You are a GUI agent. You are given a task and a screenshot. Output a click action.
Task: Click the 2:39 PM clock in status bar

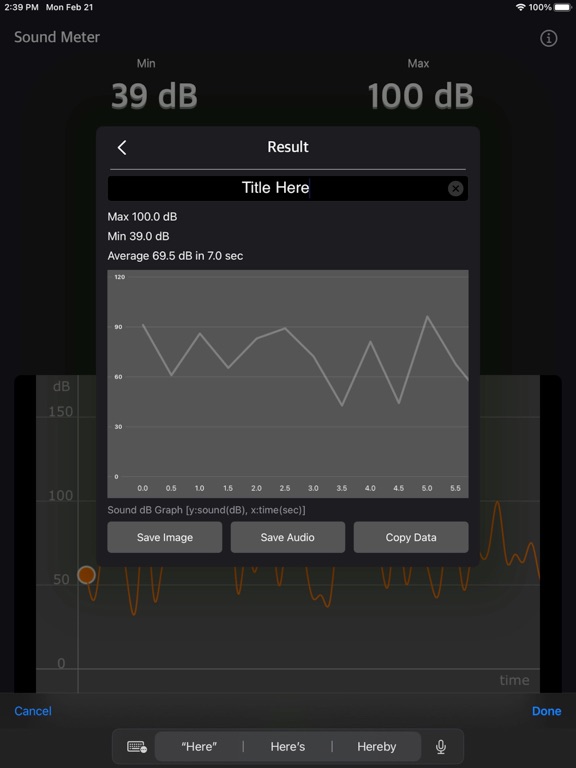(x=22, y=7)
